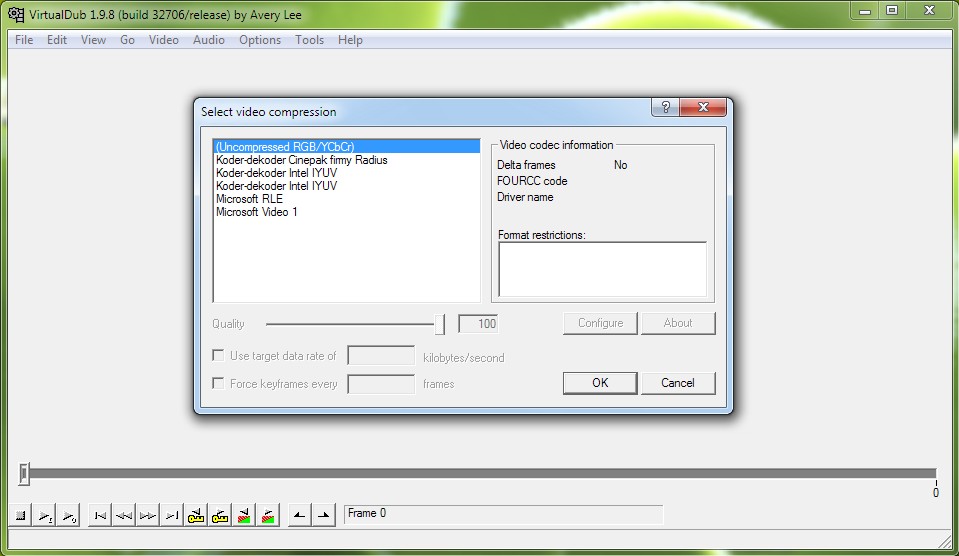Image resolution: width=959 pixels, height=556 pixels.
Task: Step forward one frame
Action: click(148, 516)
